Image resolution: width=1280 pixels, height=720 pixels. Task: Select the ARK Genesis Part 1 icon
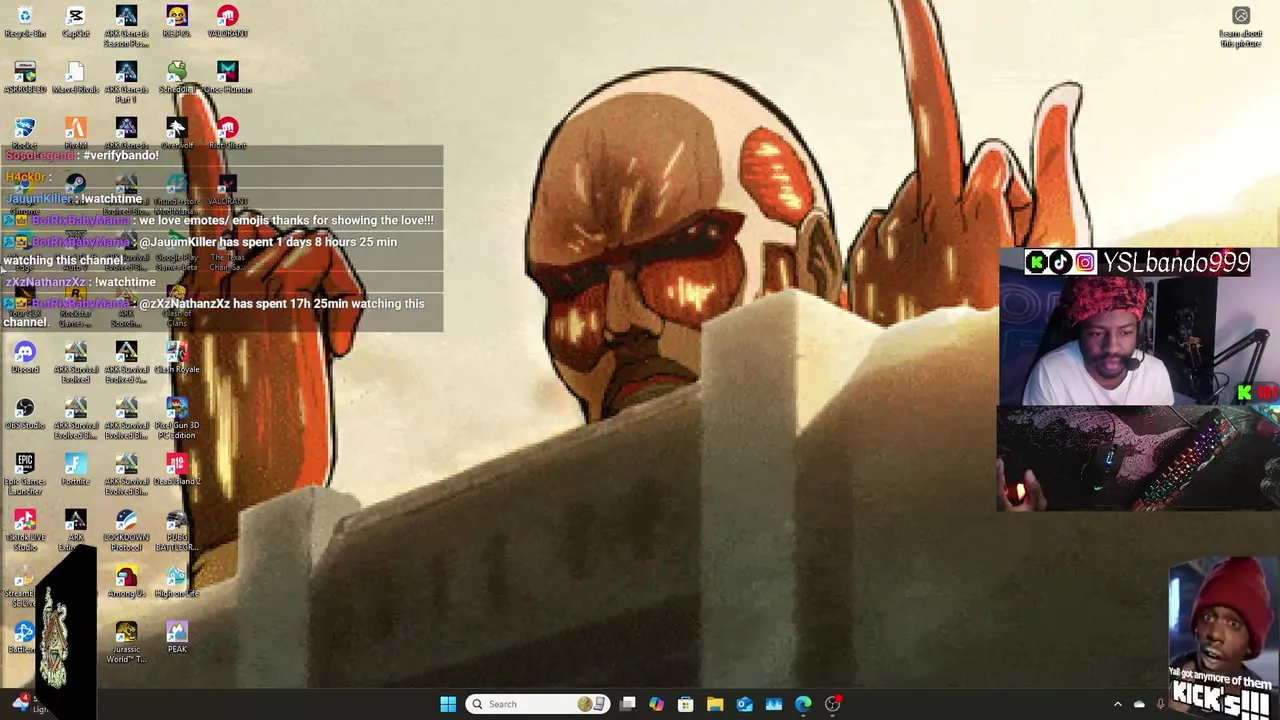point(126,82)
